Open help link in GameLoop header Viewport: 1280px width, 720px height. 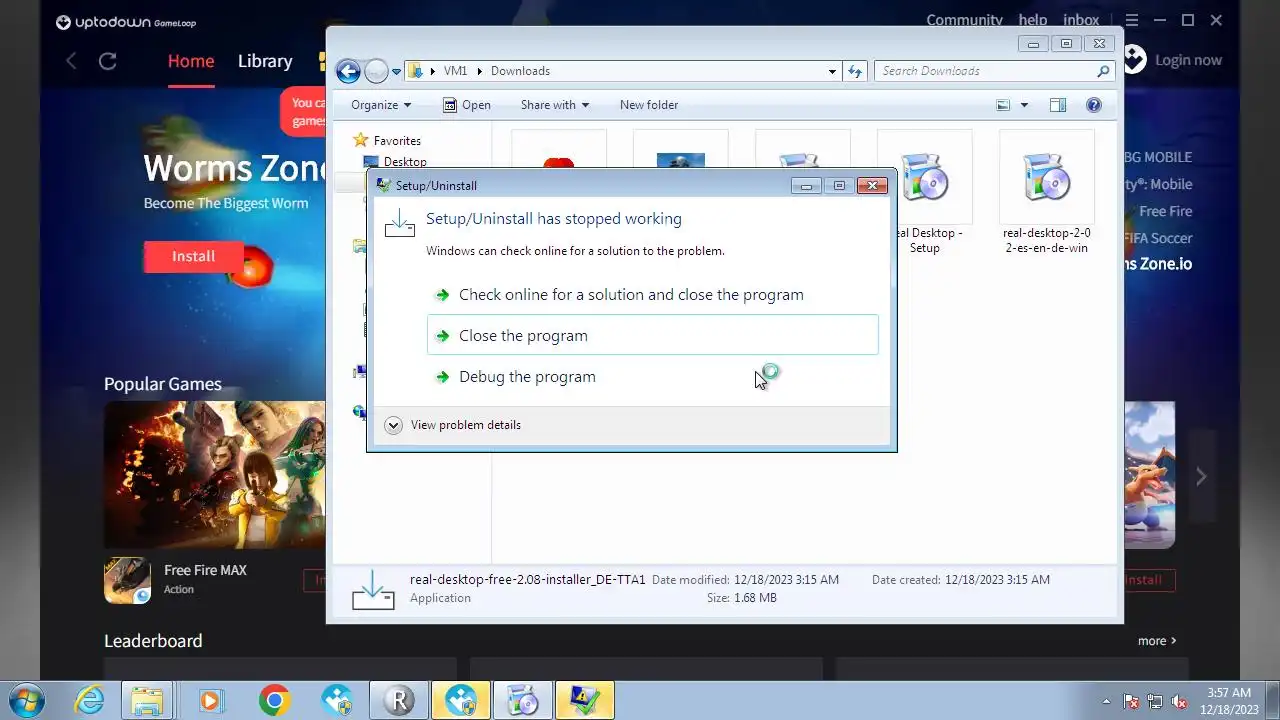coord(1033,20)
